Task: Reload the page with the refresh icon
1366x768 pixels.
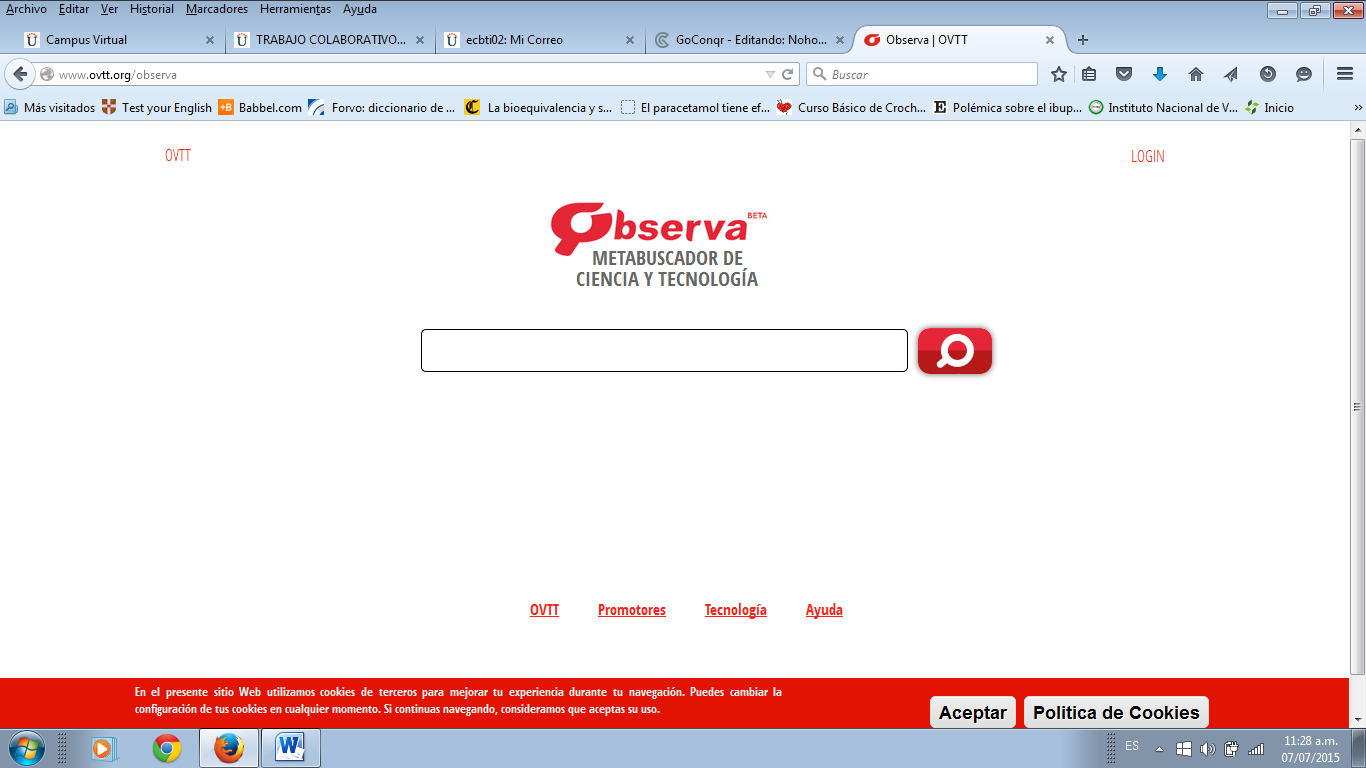Action: point(788,74)
